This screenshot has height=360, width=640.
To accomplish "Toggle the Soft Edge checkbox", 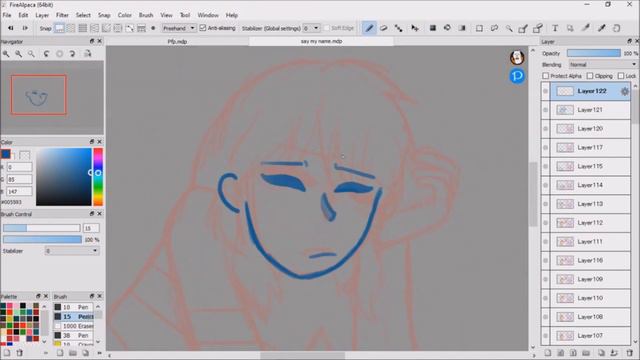I will pyautogui.click(x=327, y=28).
